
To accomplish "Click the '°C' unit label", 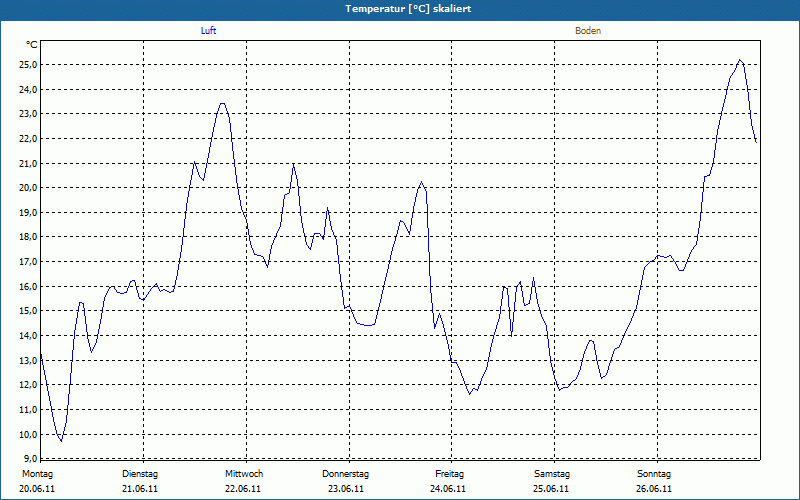I will [x=32, y=45].
